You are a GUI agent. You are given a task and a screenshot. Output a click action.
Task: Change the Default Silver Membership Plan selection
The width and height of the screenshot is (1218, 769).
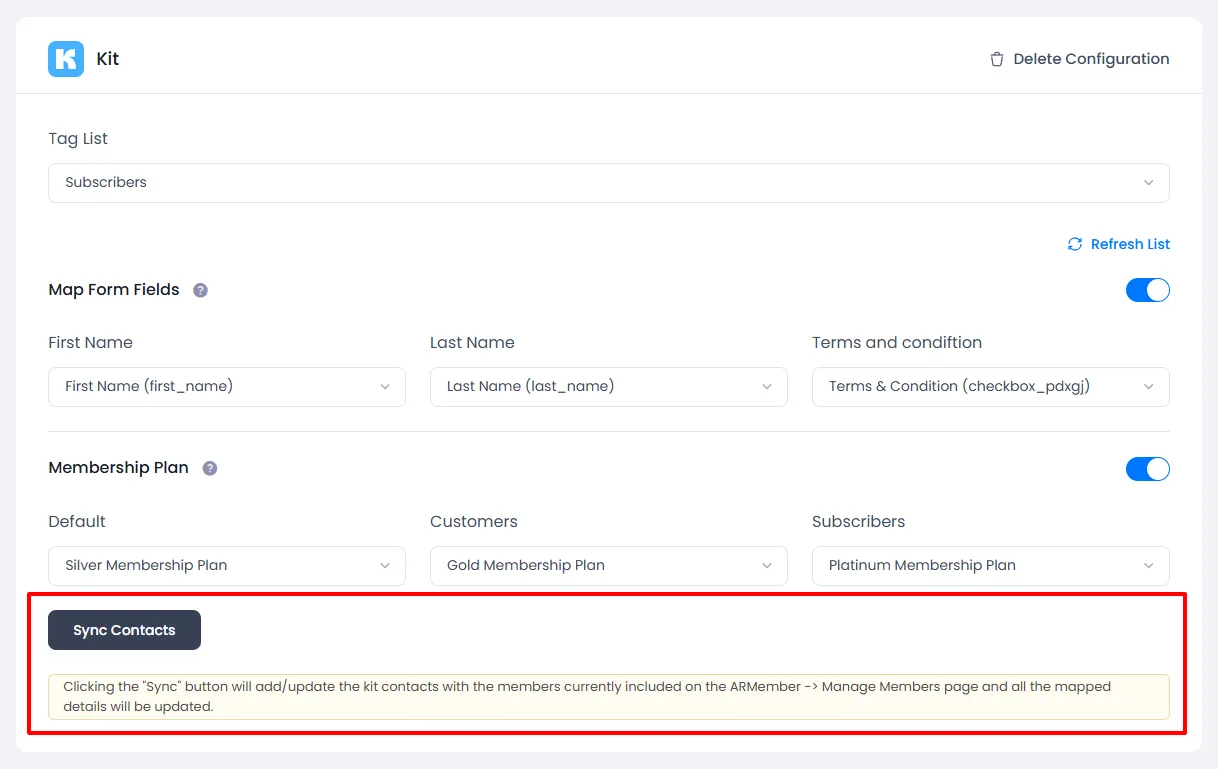click(226, 565)
